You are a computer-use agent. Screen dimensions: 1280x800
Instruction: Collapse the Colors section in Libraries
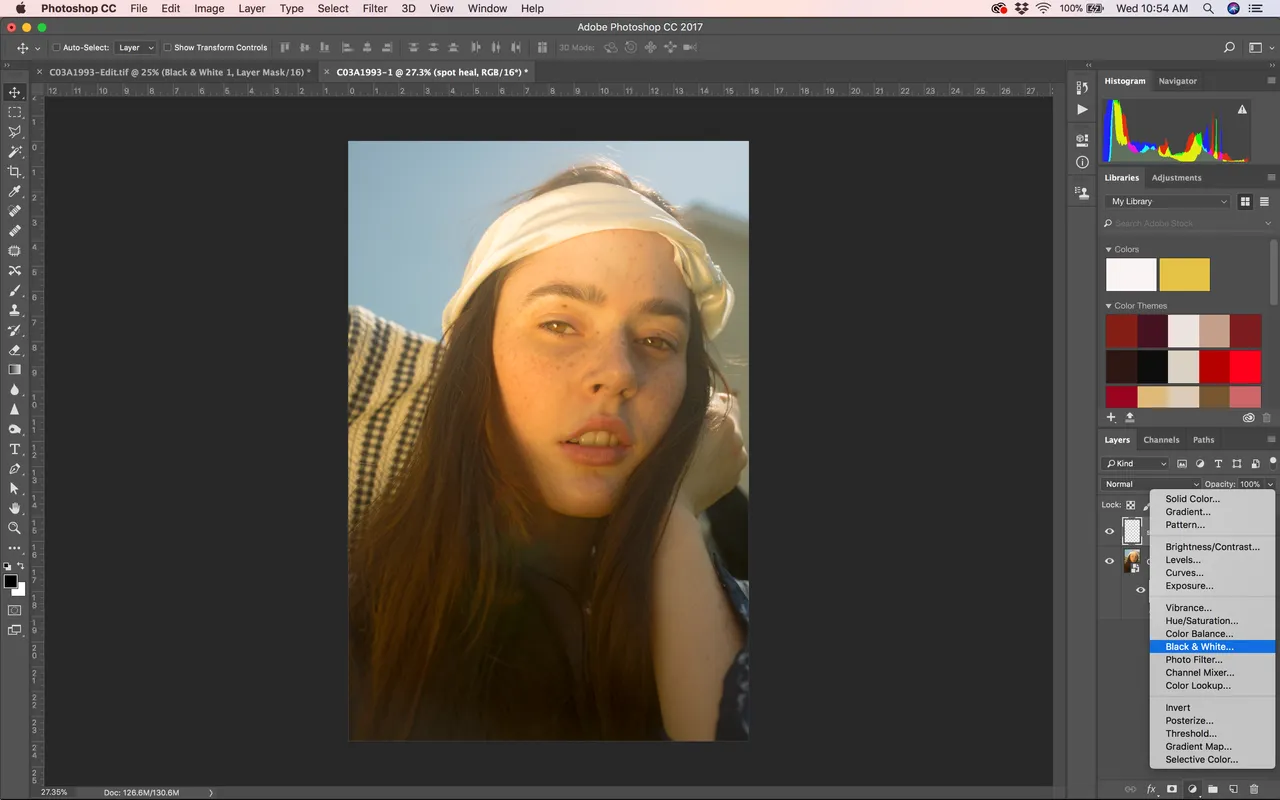(x=1108, y=250)
